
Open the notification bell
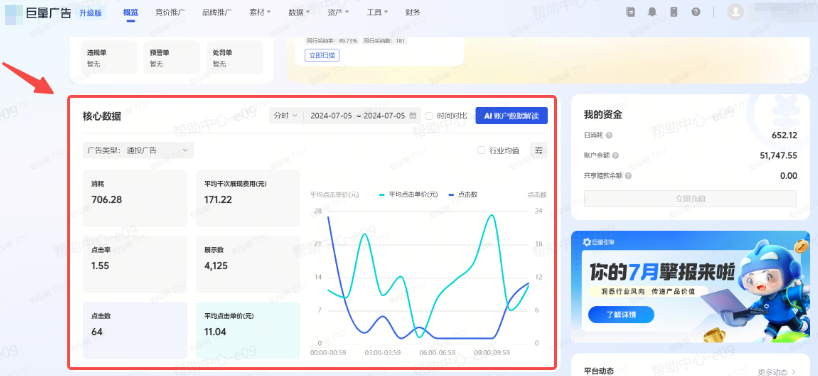tap(652, 12)
